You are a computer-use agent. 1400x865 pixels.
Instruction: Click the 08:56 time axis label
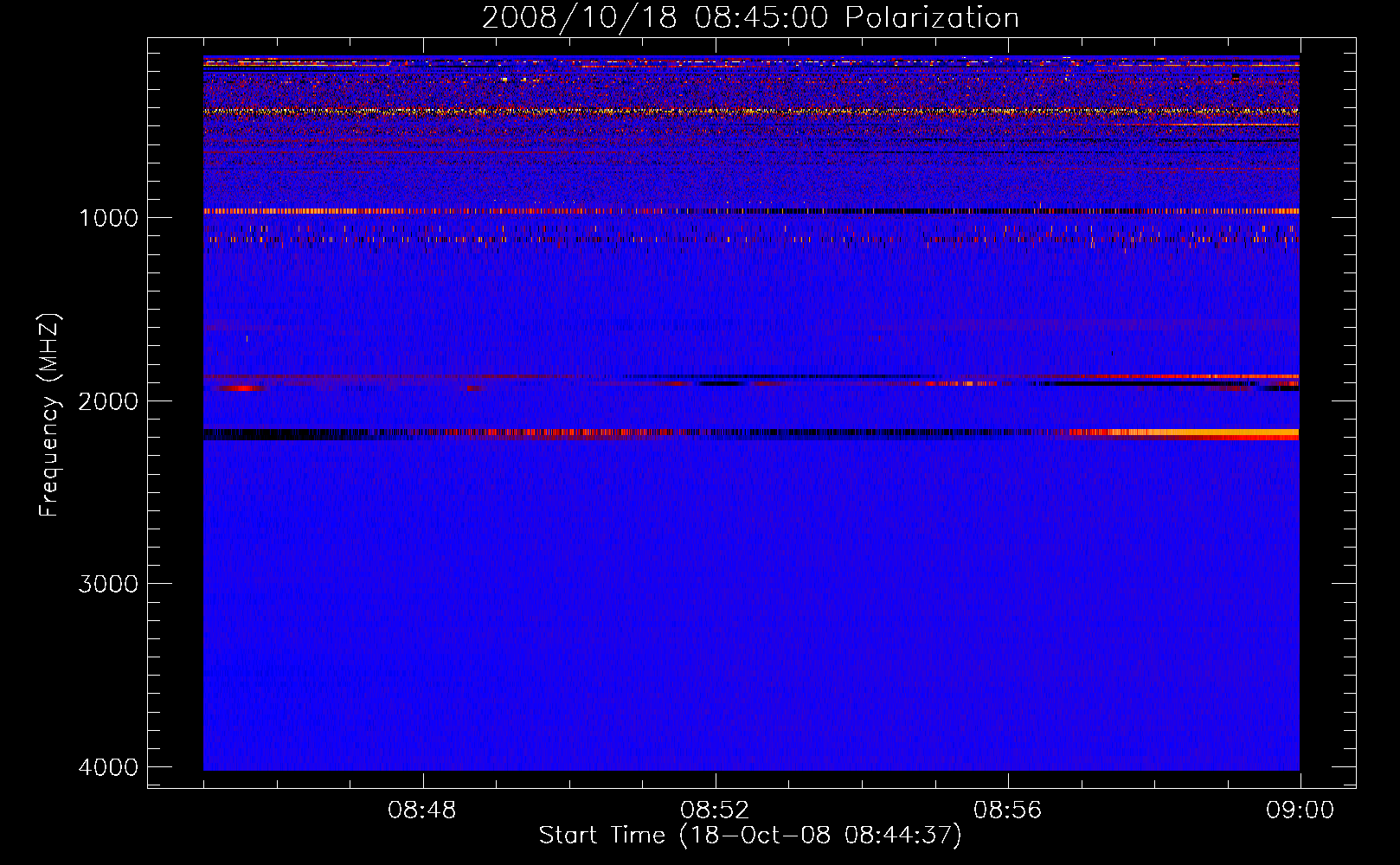[1007, 811]
